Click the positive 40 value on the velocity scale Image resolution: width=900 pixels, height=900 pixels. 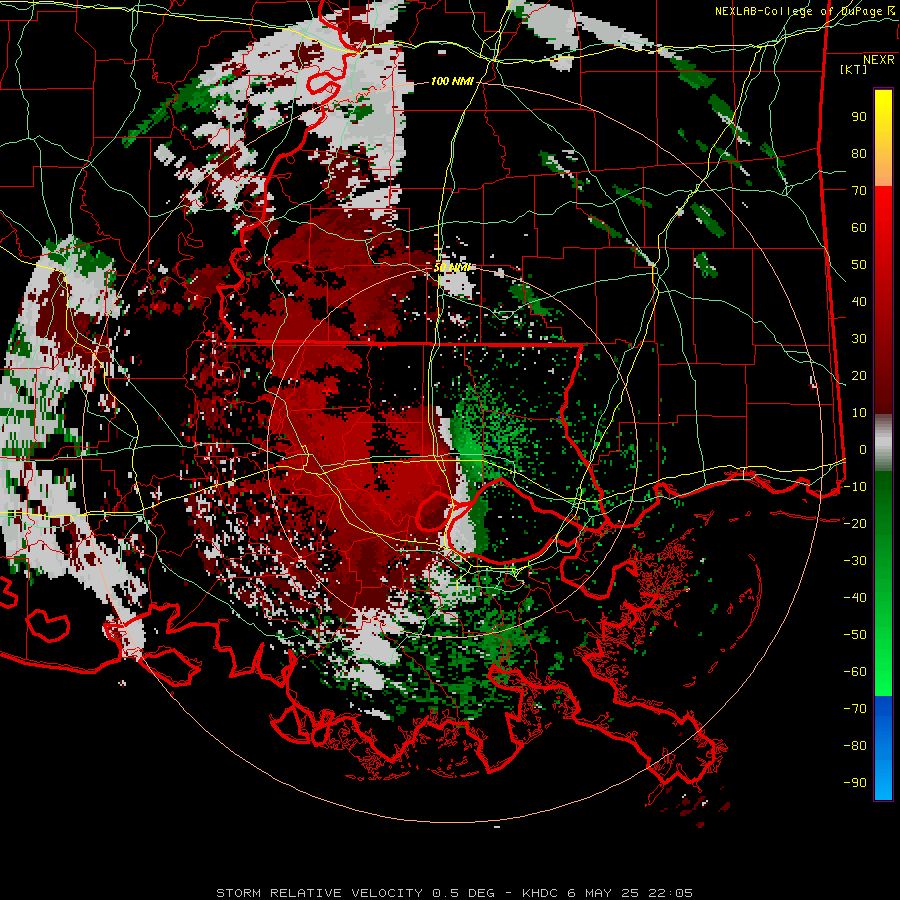(x=859, y=302)
